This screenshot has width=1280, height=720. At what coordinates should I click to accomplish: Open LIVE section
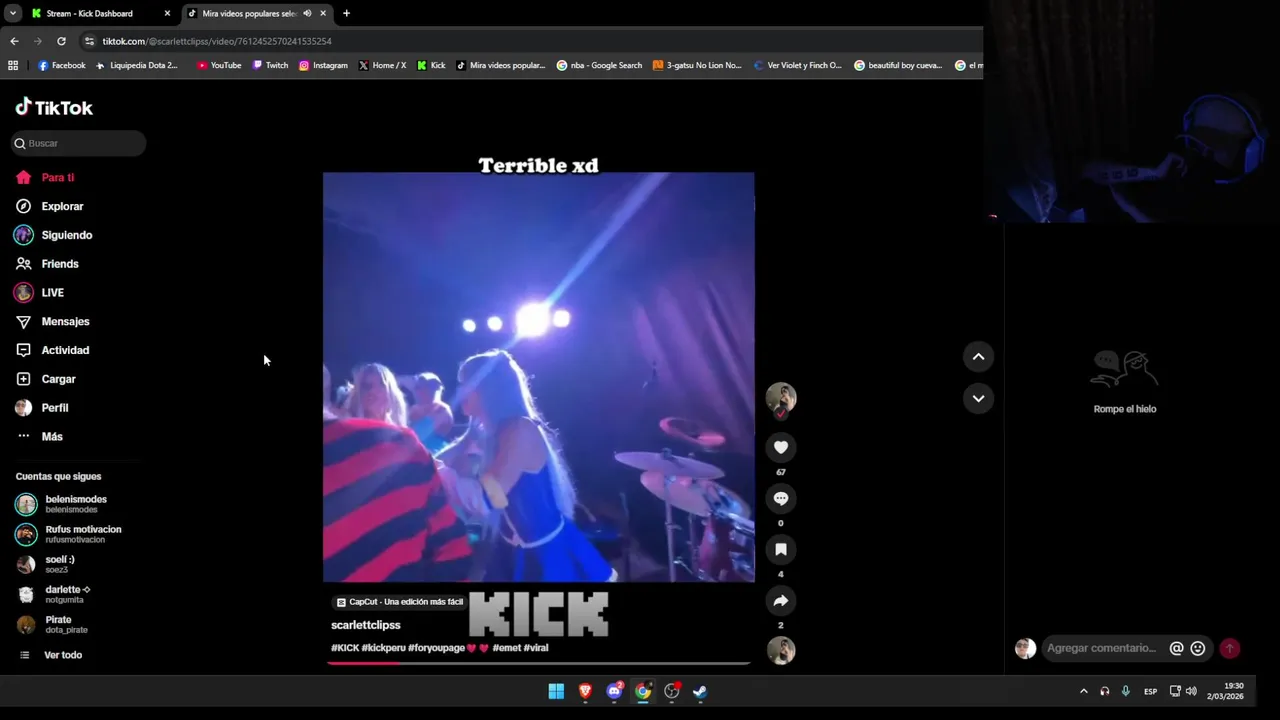[x=52, y=293]
